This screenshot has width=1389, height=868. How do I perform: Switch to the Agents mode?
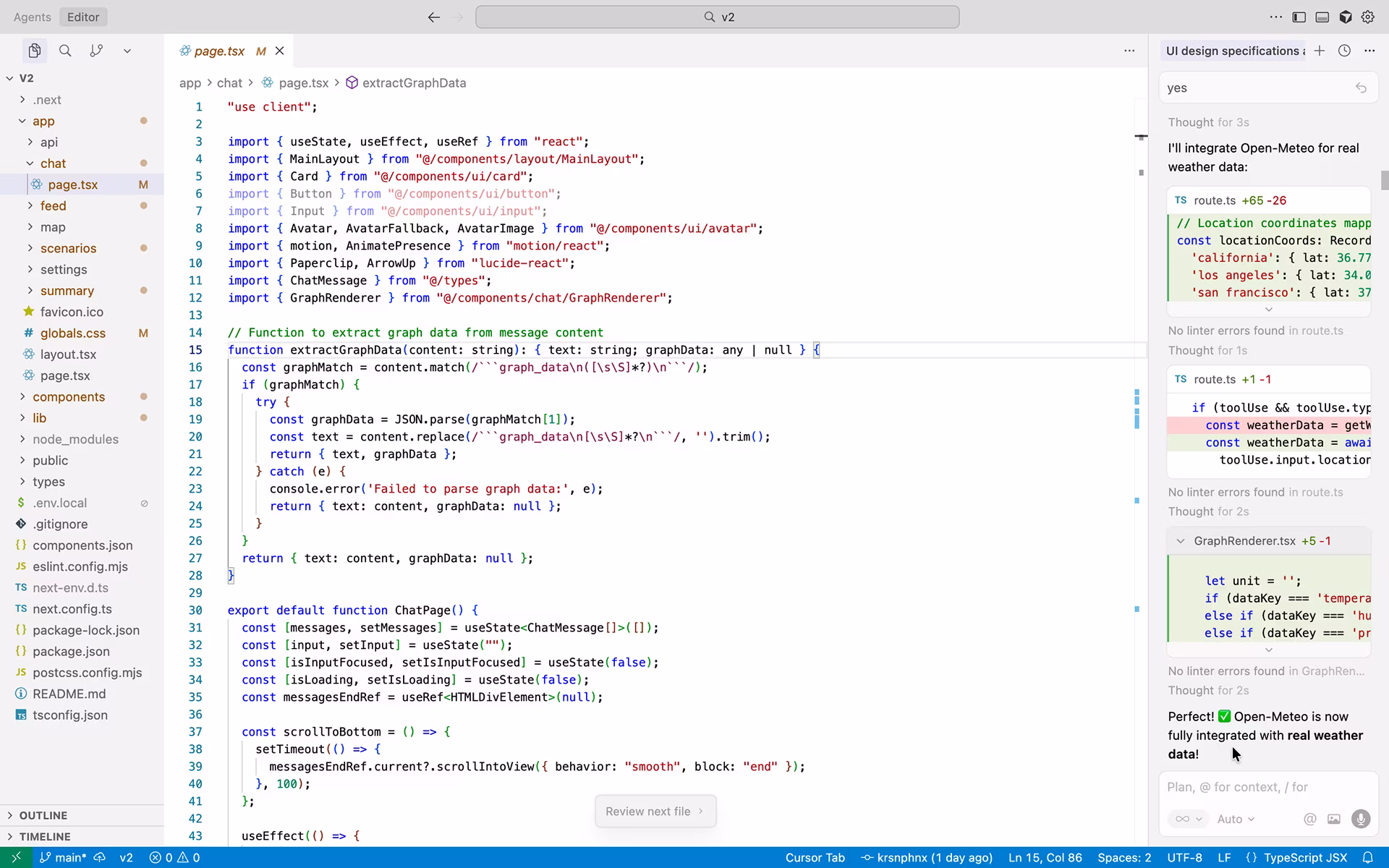click(32, 17)
